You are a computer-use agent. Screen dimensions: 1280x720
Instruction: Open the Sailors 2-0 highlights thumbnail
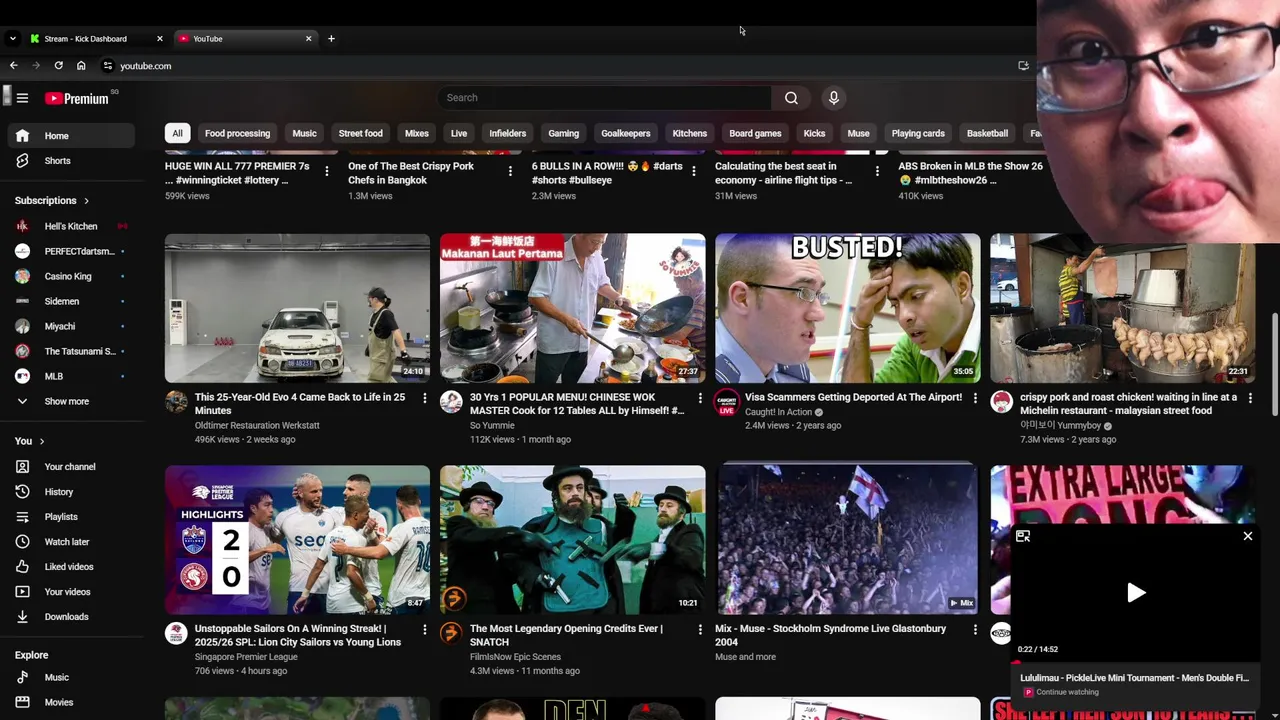[x=297, y=540]
